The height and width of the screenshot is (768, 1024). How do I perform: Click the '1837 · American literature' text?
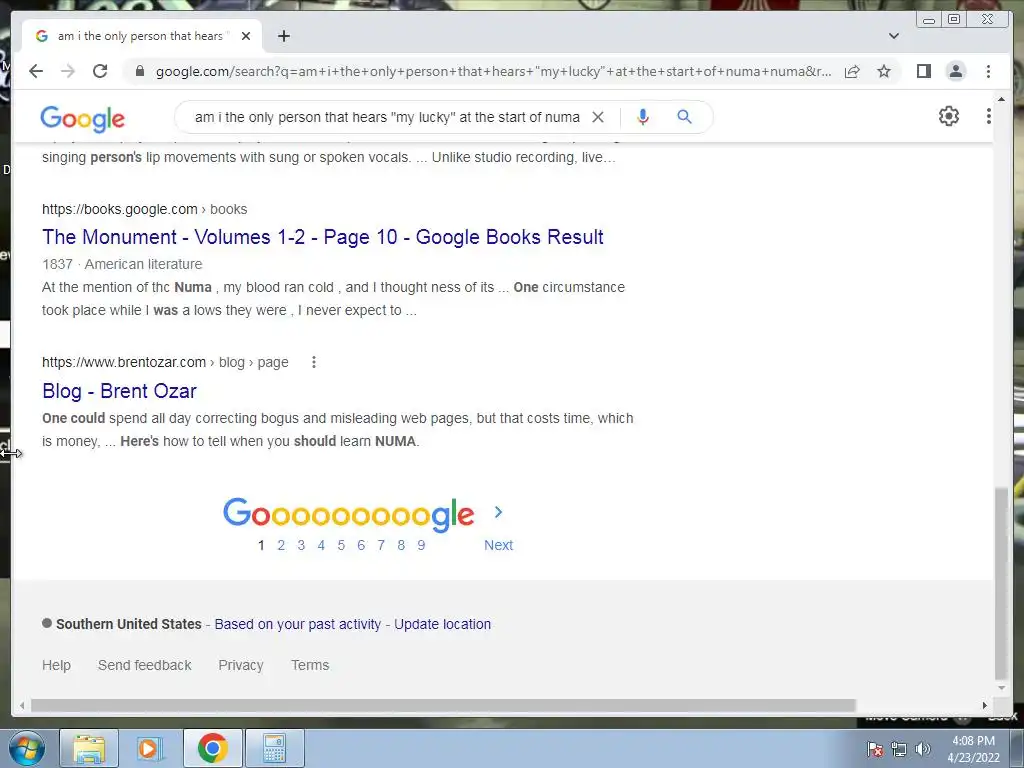tap(122, 264)
